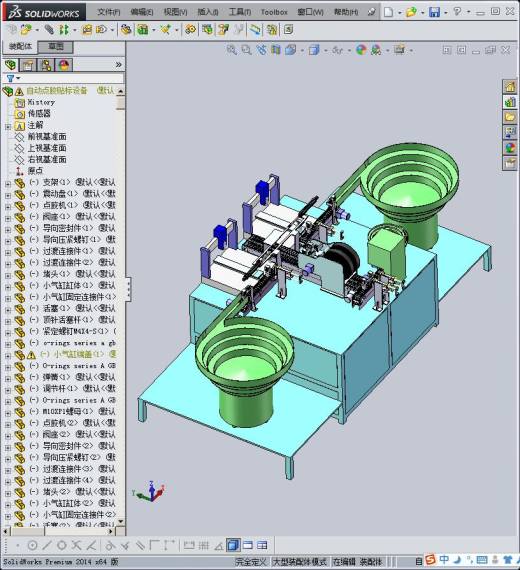Click the Open file folder icon
Screen dimensions: 520x570
[x=411, y=12]
